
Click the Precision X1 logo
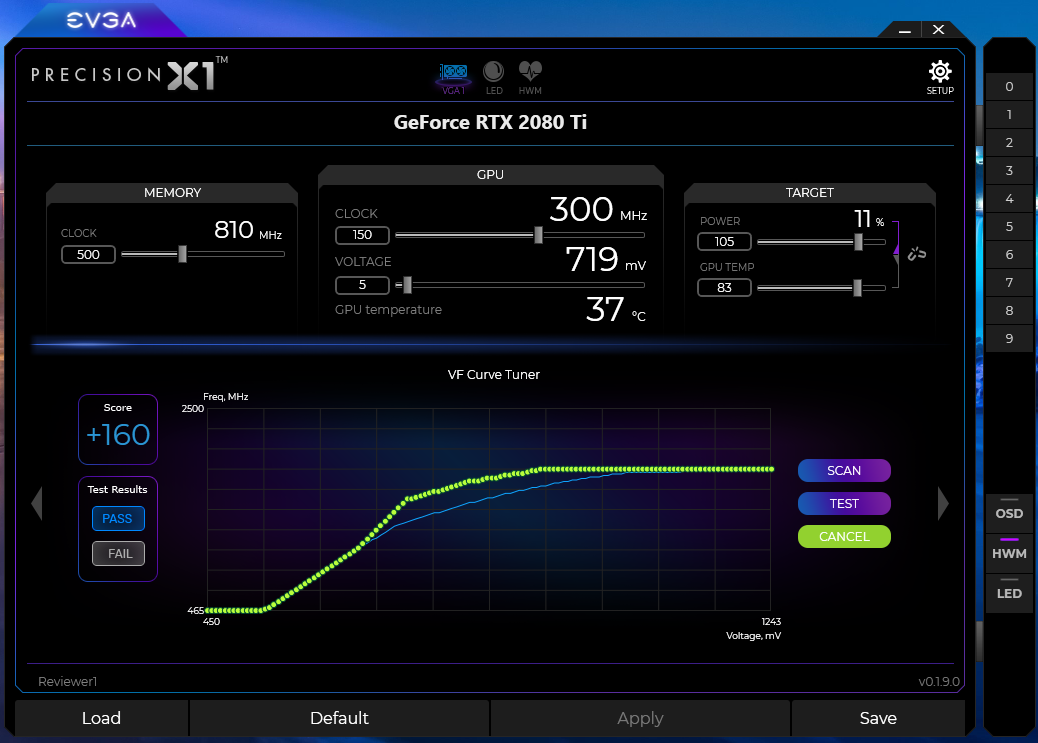point(130,74)
